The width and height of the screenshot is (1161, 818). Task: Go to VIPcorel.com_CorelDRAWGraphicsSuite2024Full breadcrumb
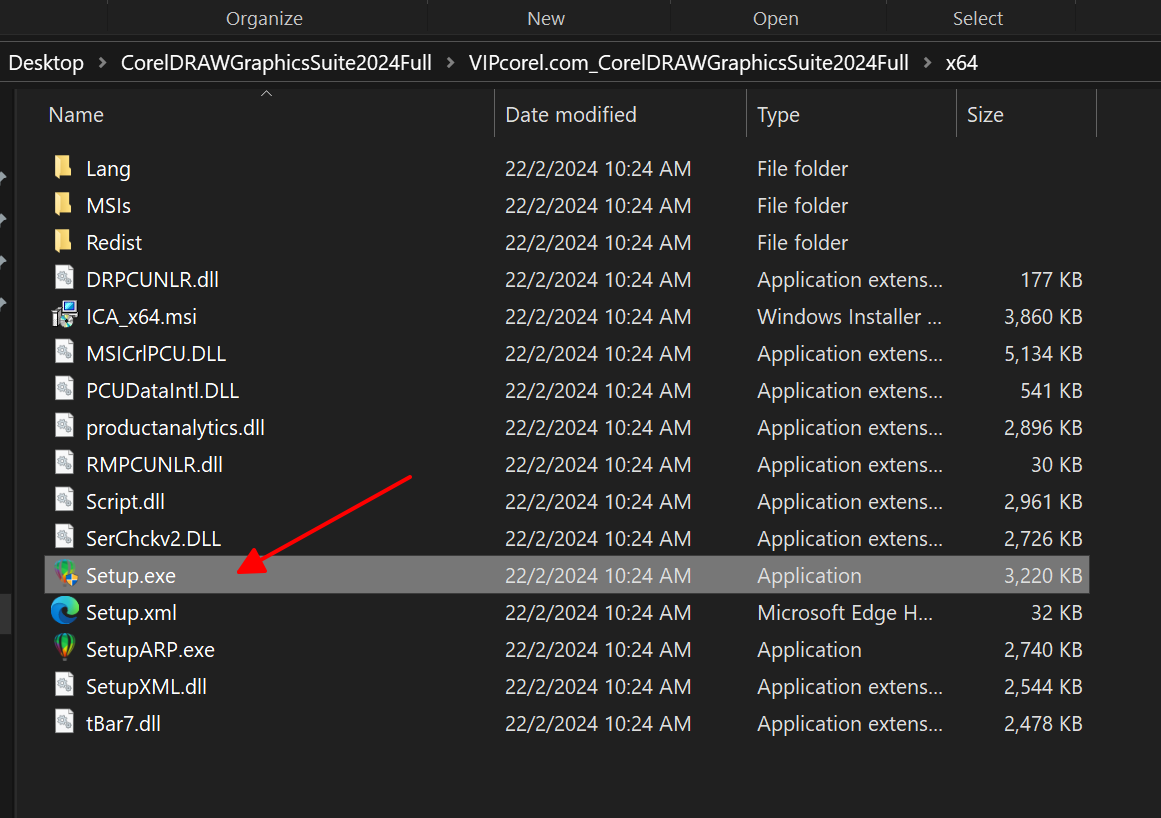[689, 63]
